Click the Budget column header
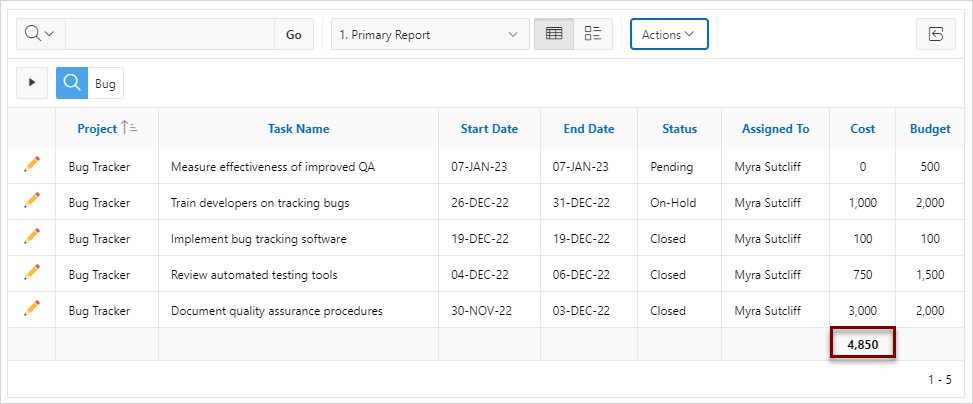 tap(929, 128)
